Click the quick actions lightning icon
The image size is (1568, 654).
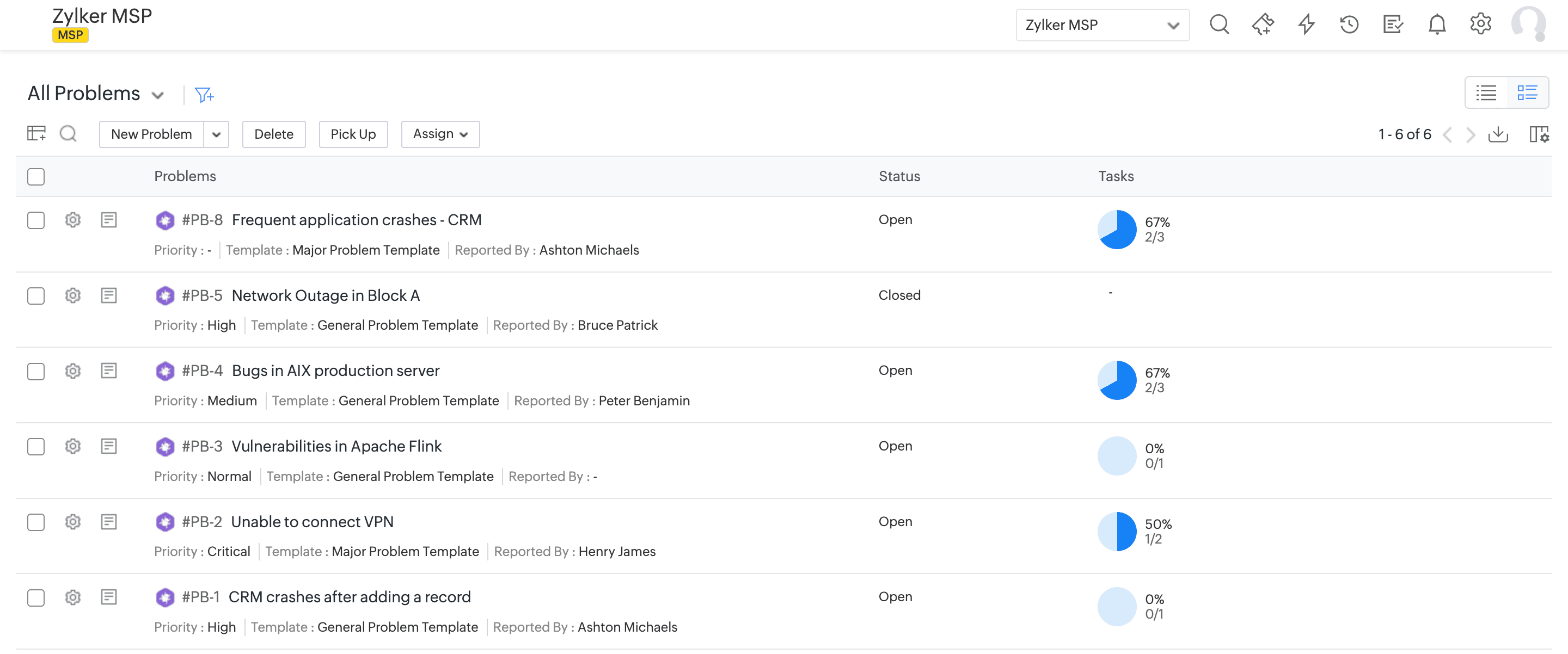tap(1306, 24)
